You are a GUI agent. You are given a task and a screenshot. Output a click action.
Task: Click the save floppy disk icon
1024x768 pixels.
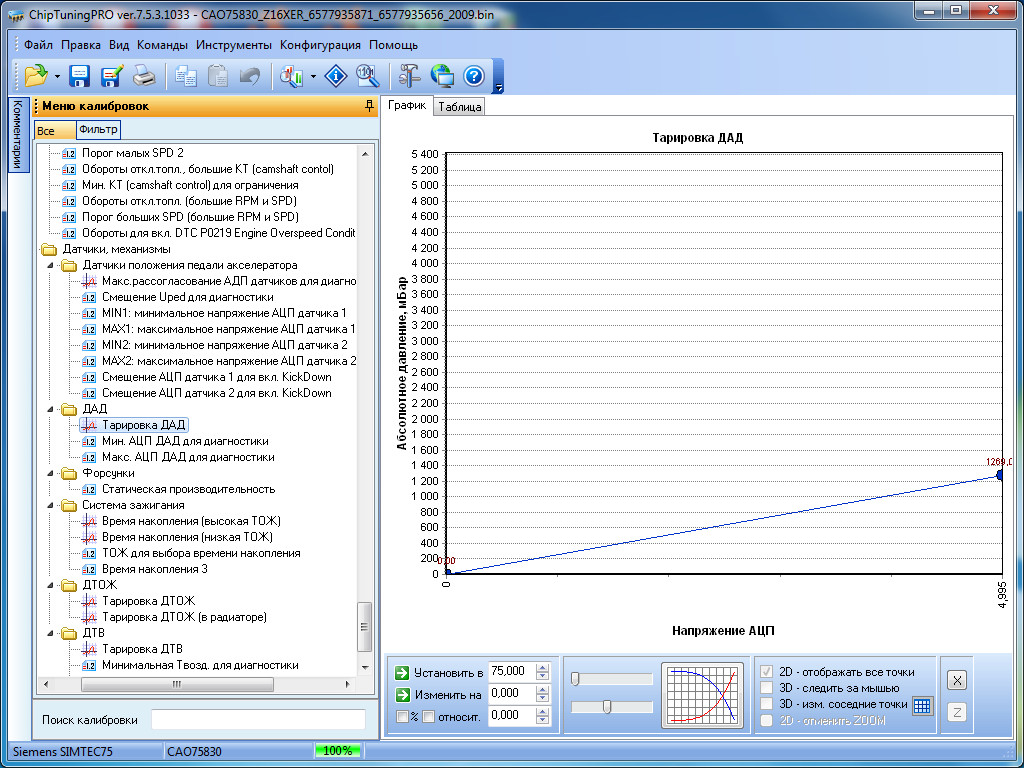pyautogui.click(x=80, y=76)
